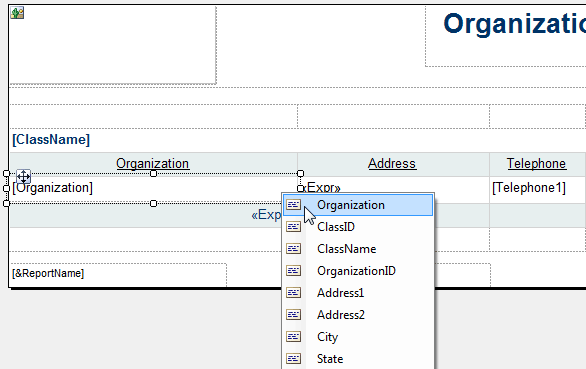Pick City from the field list
Image resolution: width=586 pixels, height=369 pixels.
pyautogui.click(x=358, y=337)
